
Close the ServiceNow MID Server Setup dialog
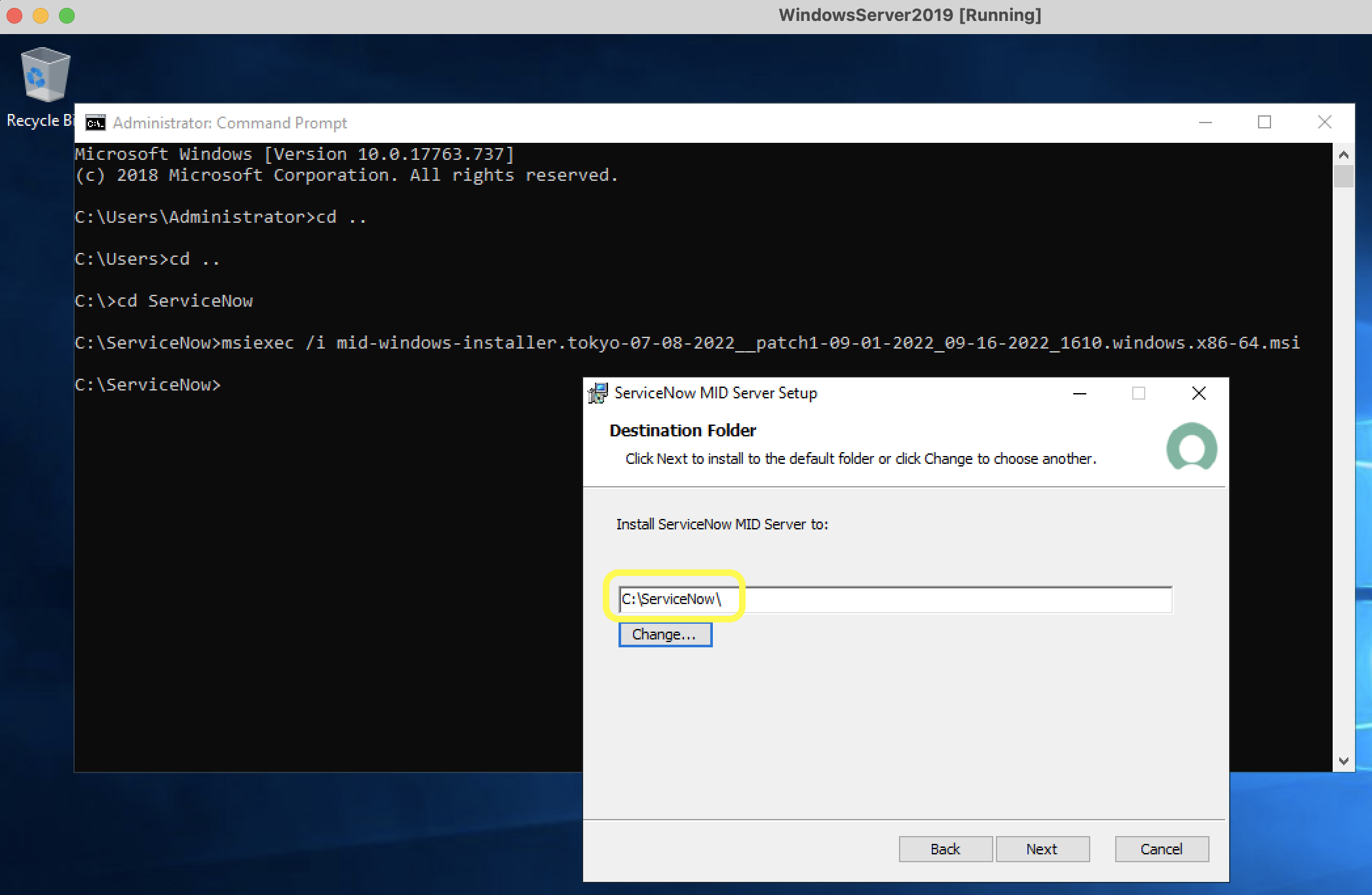click(1199, 393)
